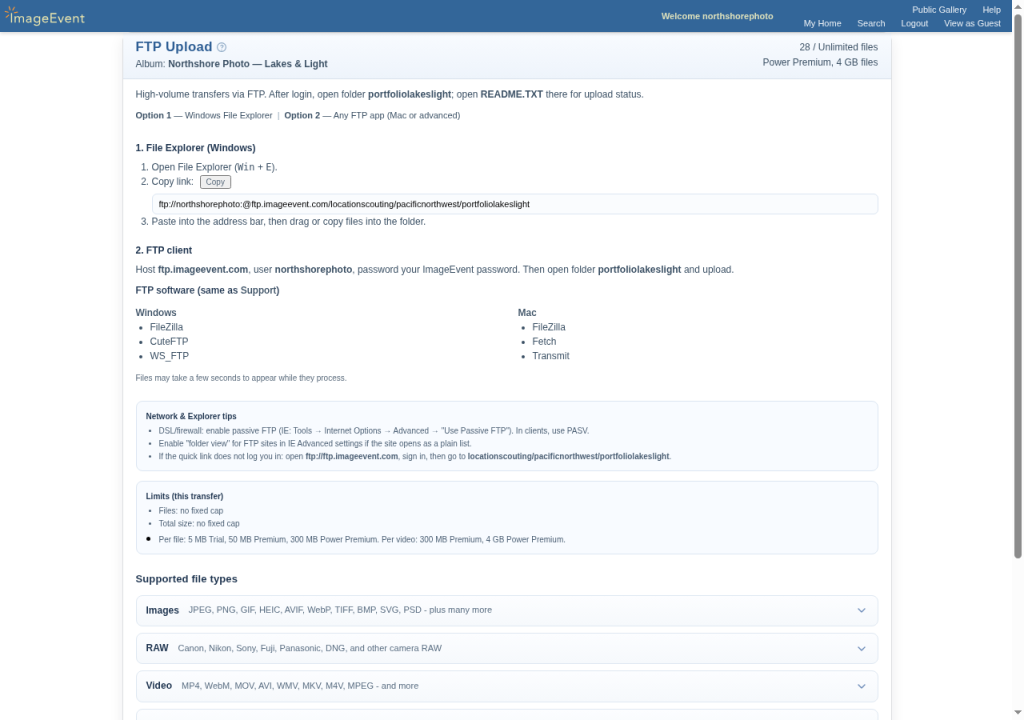
Task: Switch to View as Guest
Action: click(971, 24)
